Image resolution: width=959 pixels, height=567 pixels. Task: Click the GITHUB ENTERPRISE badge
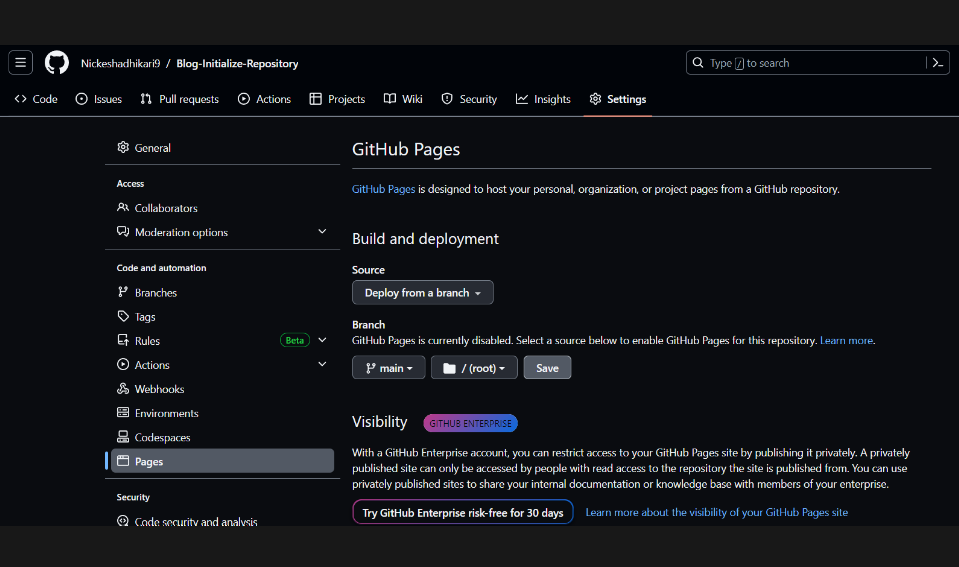click(470, 423)
